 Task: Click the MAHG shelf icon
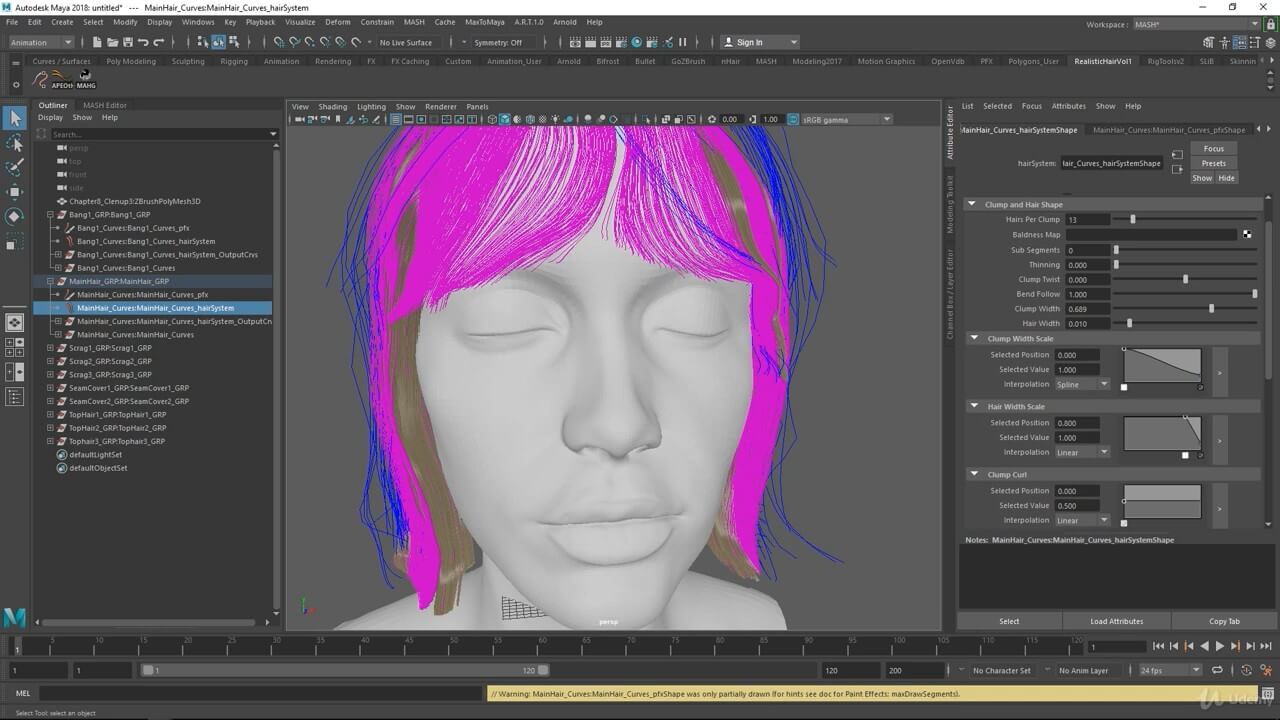(x=86, y=79)
